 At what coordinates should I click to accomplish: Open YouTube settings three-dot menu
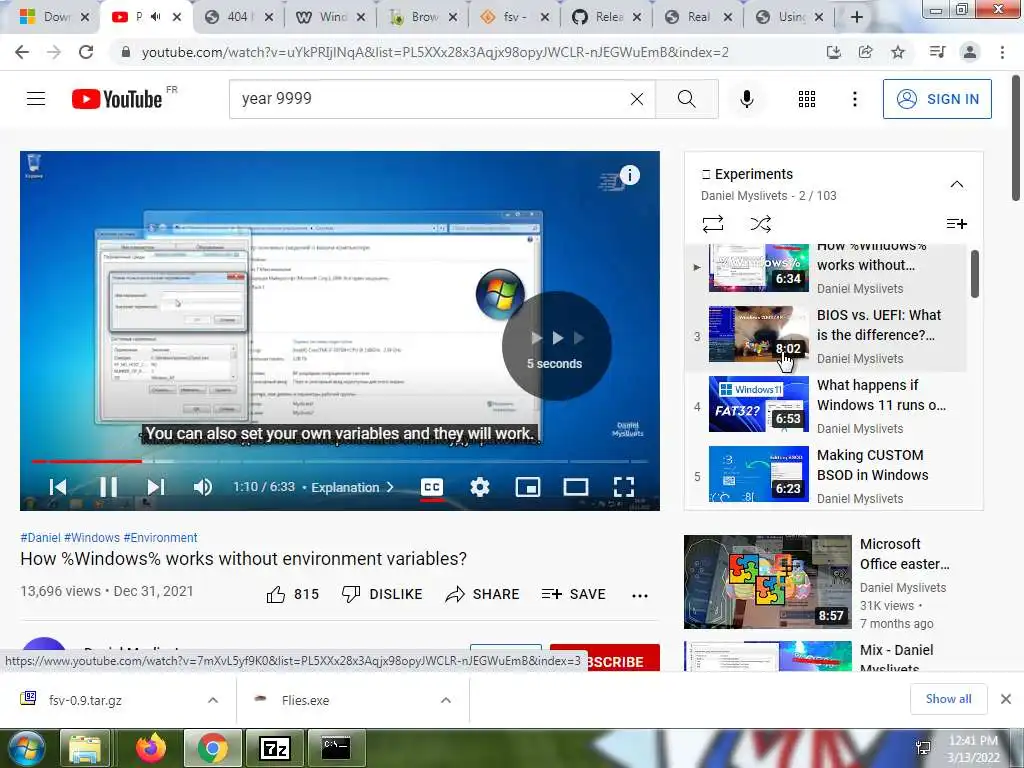(854, 99)
